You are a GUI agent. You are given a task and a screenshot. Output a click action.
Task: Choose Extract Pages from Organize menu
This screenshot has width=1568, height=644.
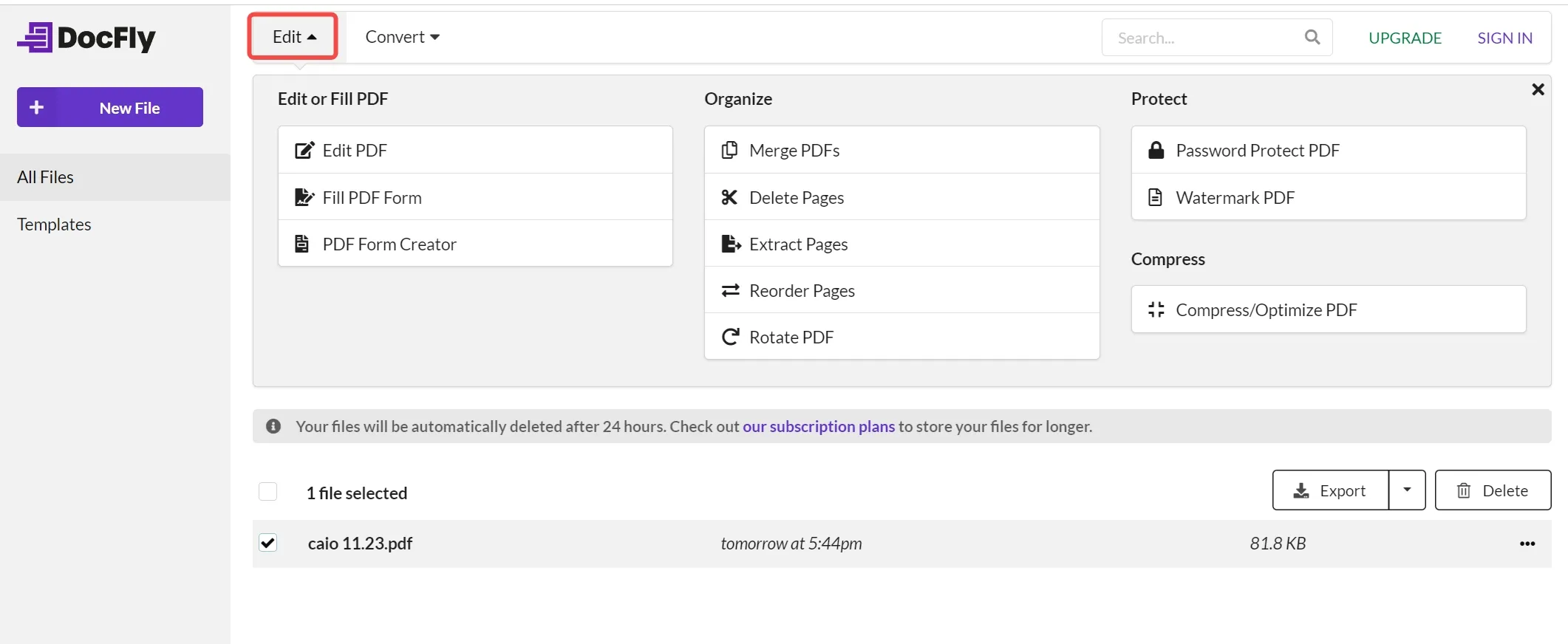[x=798, y=244]
